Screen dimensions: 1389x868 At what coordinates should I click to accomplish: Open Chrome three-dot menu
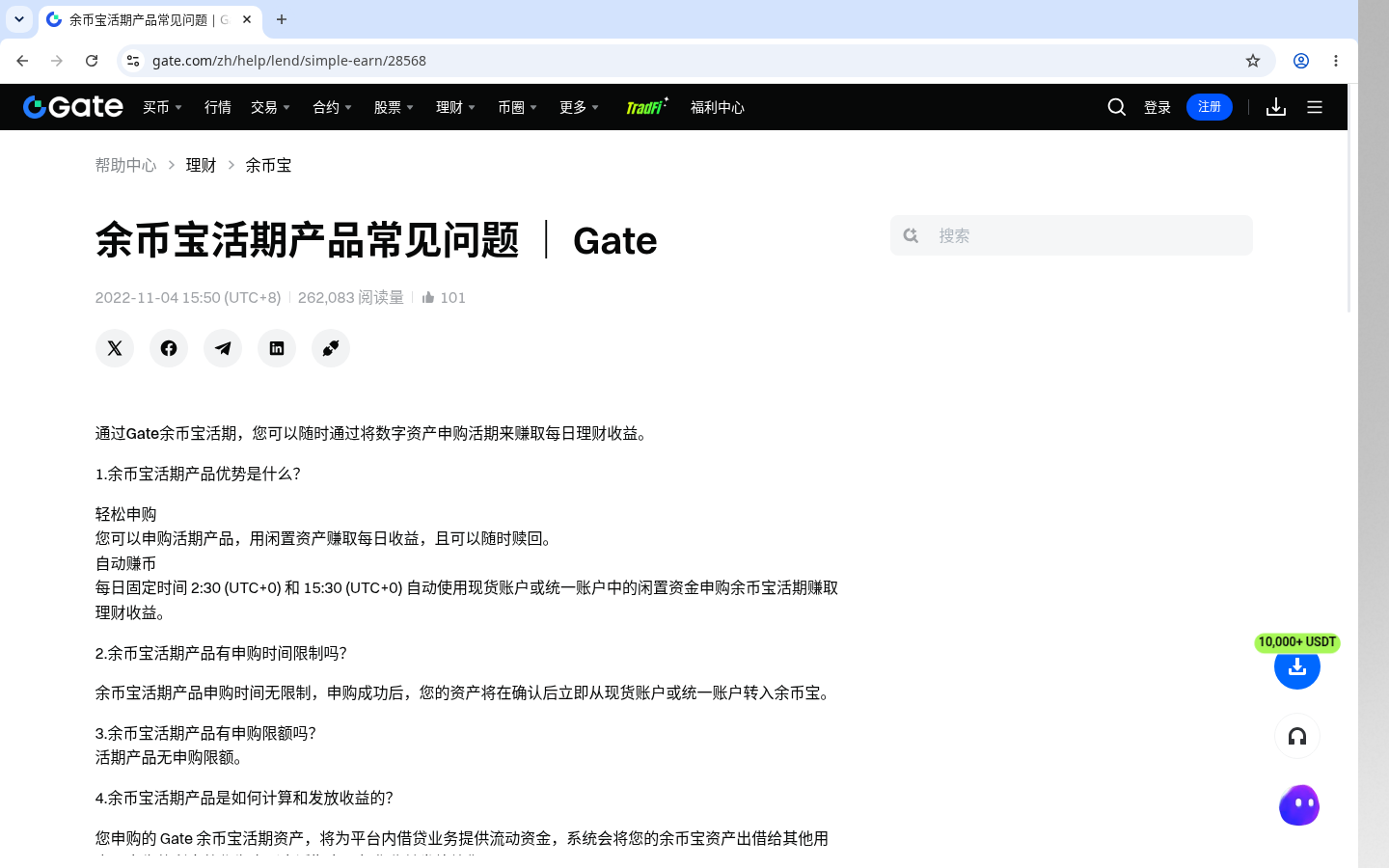coord(1336,61)
